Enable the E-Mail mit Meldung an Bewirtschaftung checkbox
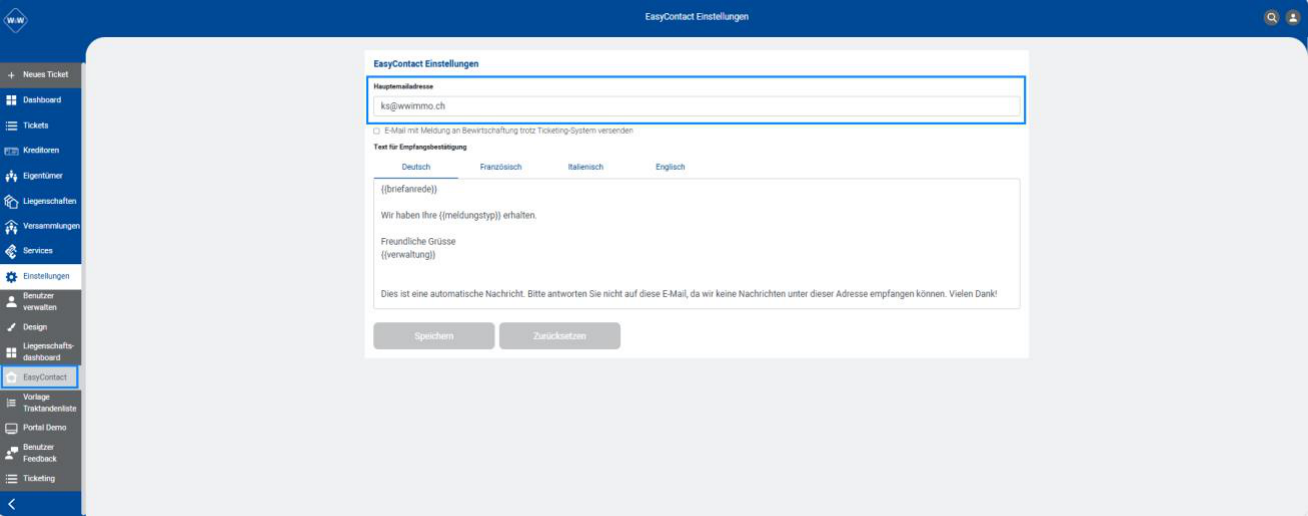Viewport: 1308px width, 516px height. click(x=377, y=131)
